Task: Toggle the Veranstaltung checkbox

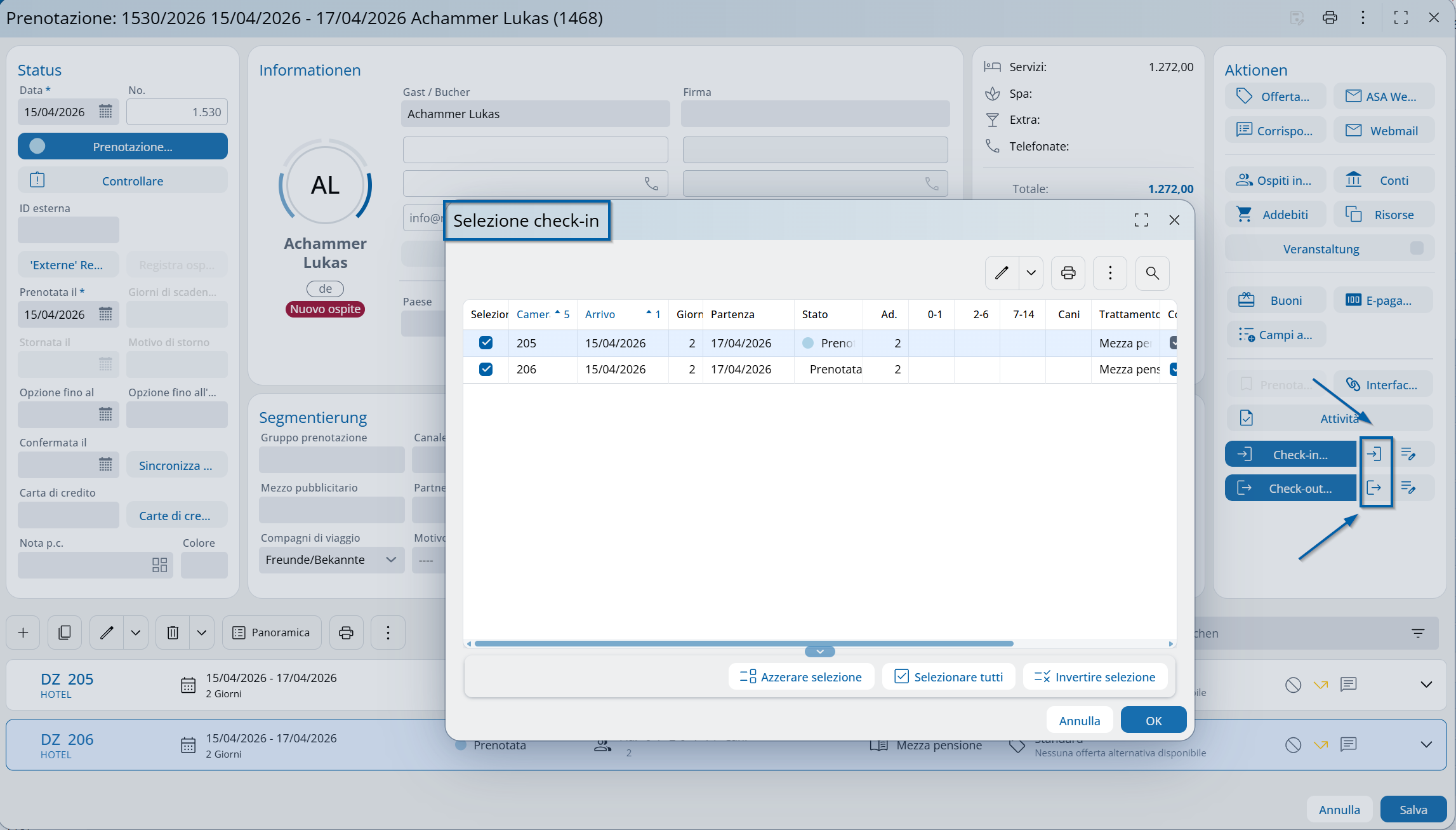Action: (x=1416, y=248)
